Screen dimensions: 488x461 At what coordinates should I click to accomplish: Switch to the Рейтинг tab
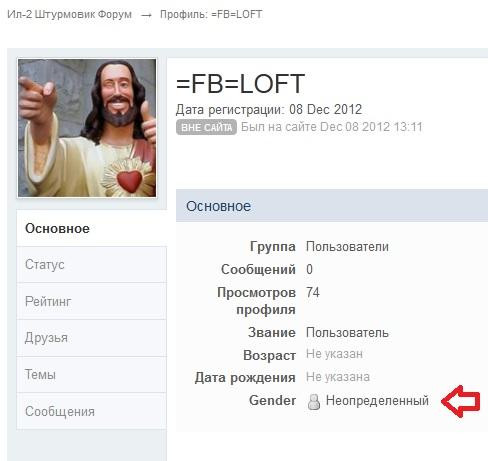coord(92,301)
